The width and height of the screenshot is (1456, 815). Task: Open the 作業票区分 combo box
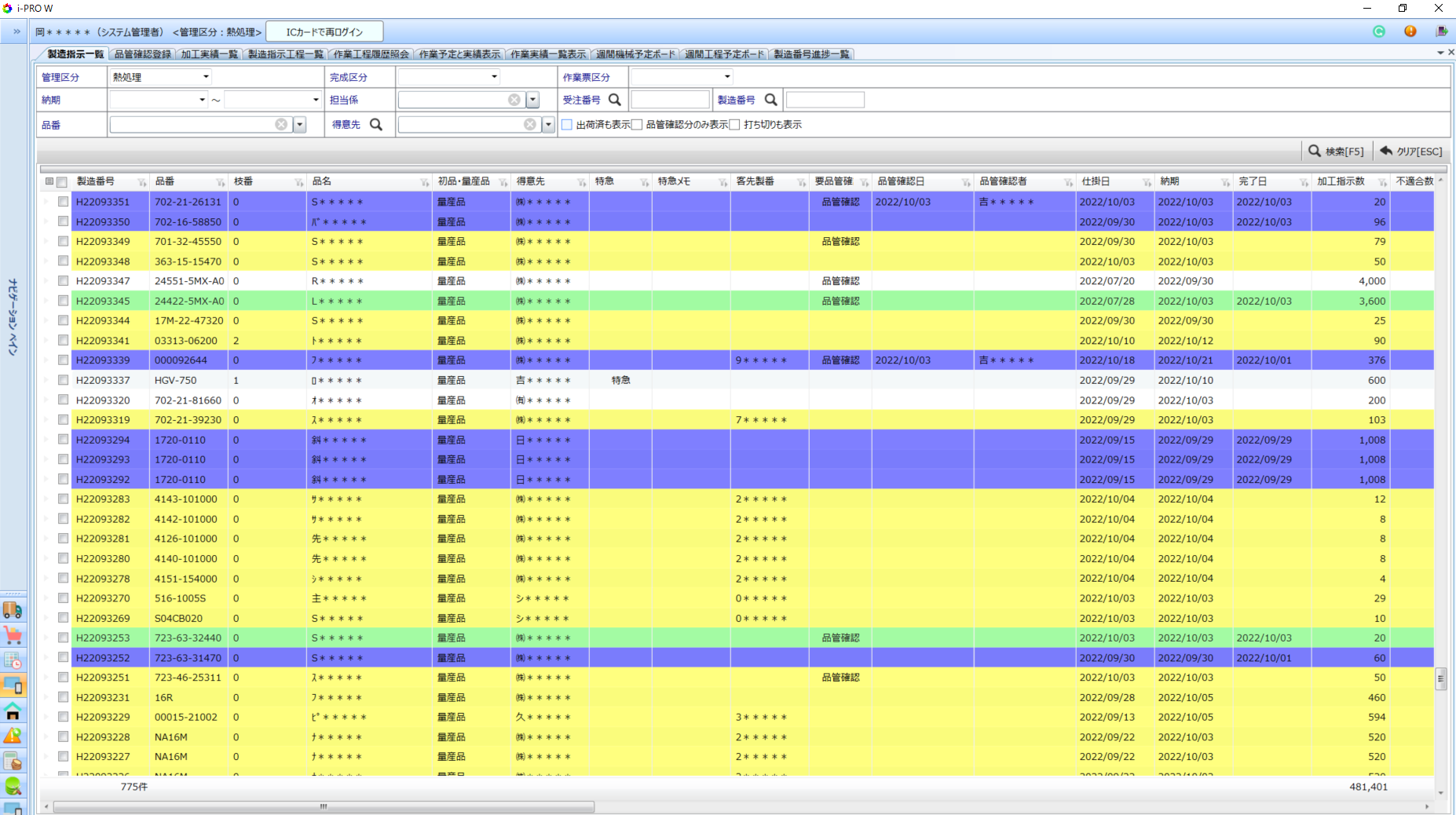coord(681,77)
